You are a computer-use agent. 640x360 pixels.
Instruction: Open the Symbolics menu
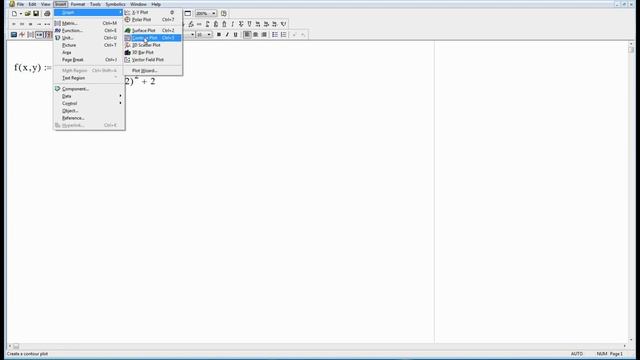tap(116, 4)
